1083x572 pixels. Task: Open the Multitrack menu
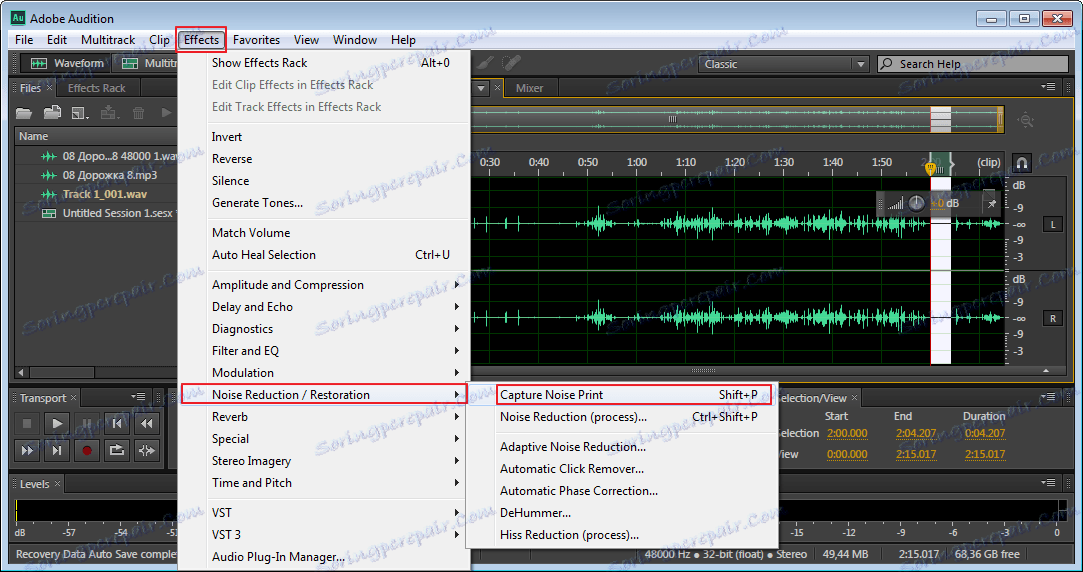pos(108,39)
